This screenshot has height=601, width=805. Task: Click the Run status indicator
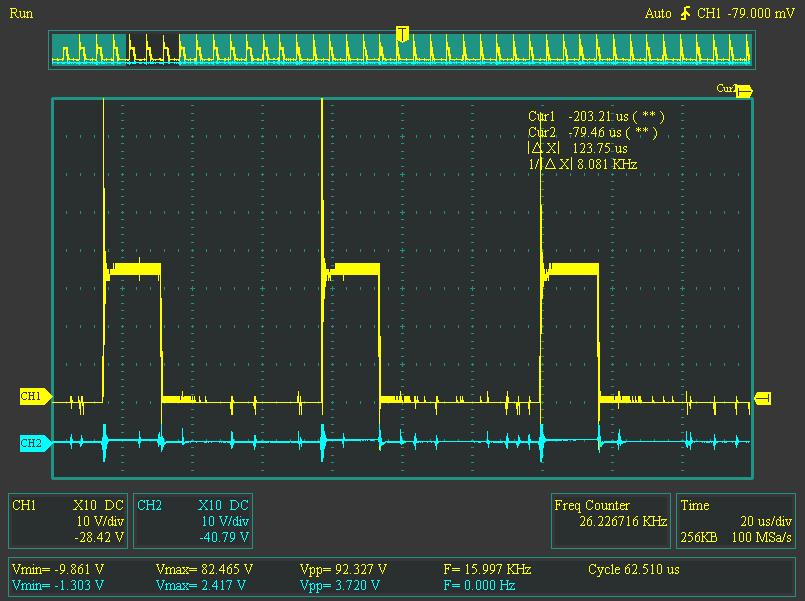21,13
